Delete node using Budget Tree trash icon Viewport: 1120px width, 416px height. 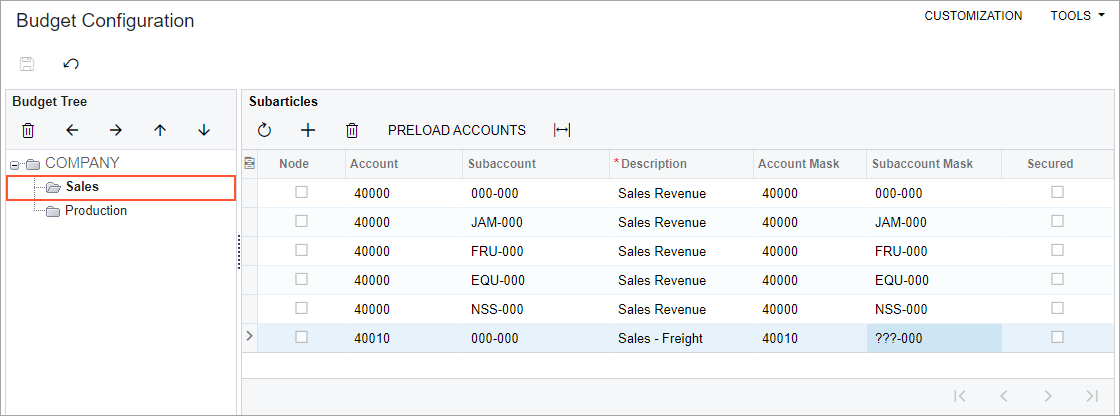(28, 130)
